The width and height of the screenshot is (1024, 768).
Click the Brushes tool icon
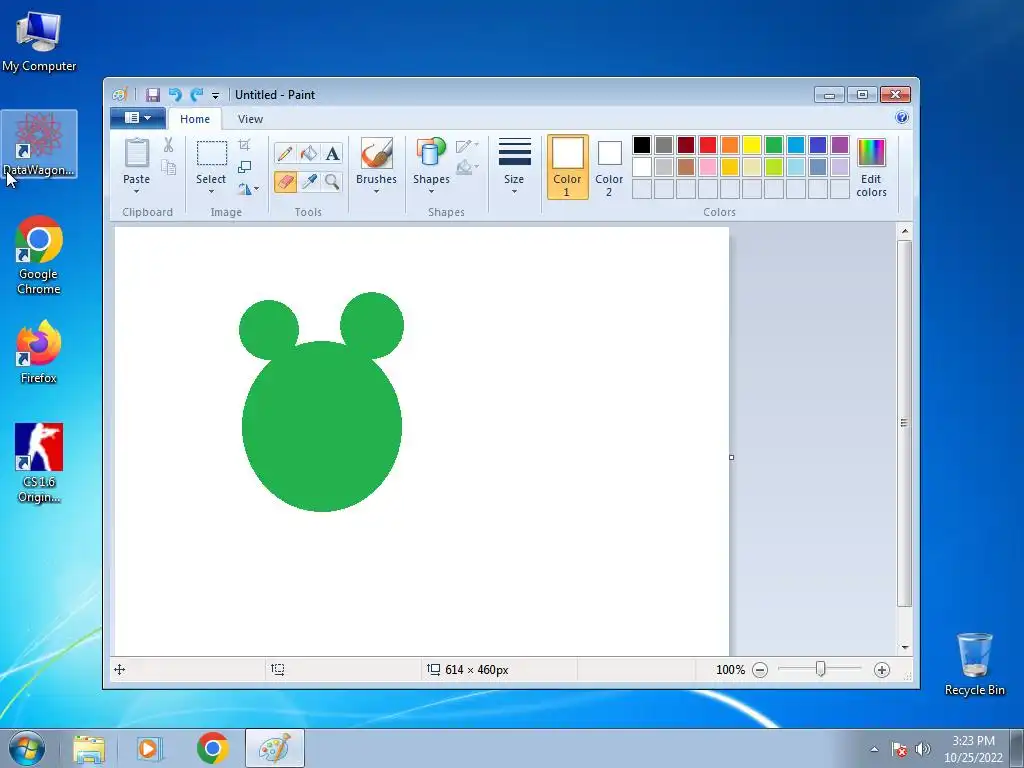click(x=376, y=153)
